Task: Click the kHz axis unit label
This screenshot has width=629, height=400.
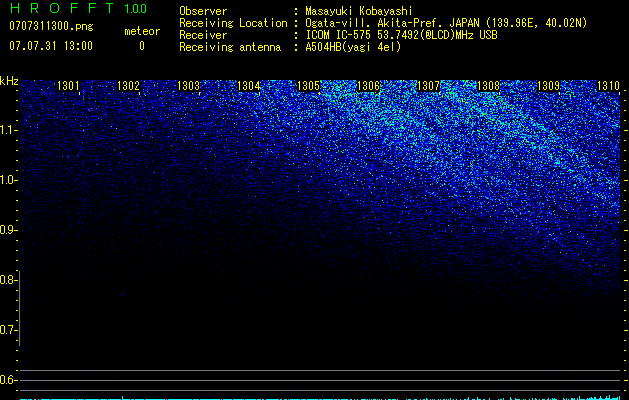Action: 9,81
